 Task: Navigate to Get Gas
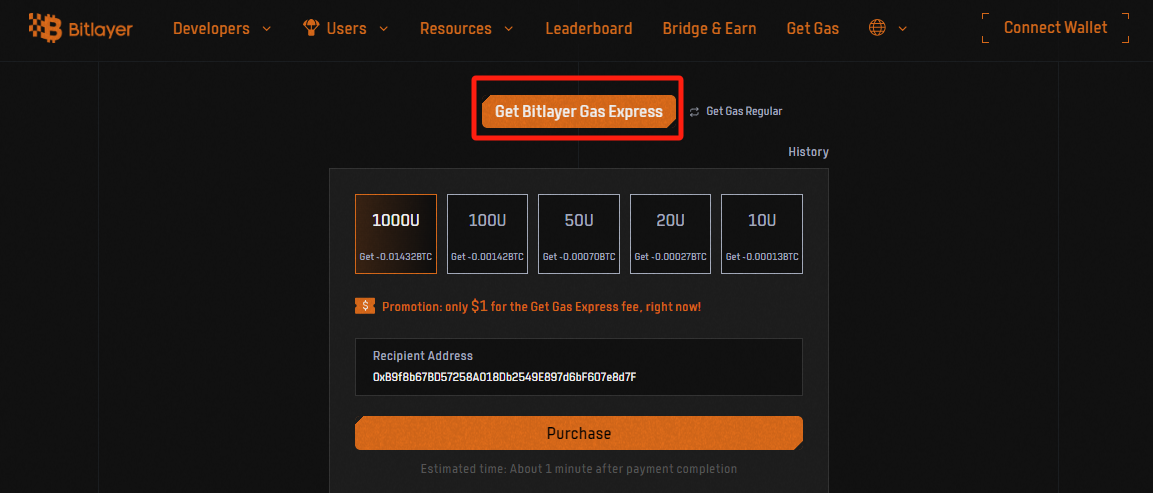[x=812, y=28]
